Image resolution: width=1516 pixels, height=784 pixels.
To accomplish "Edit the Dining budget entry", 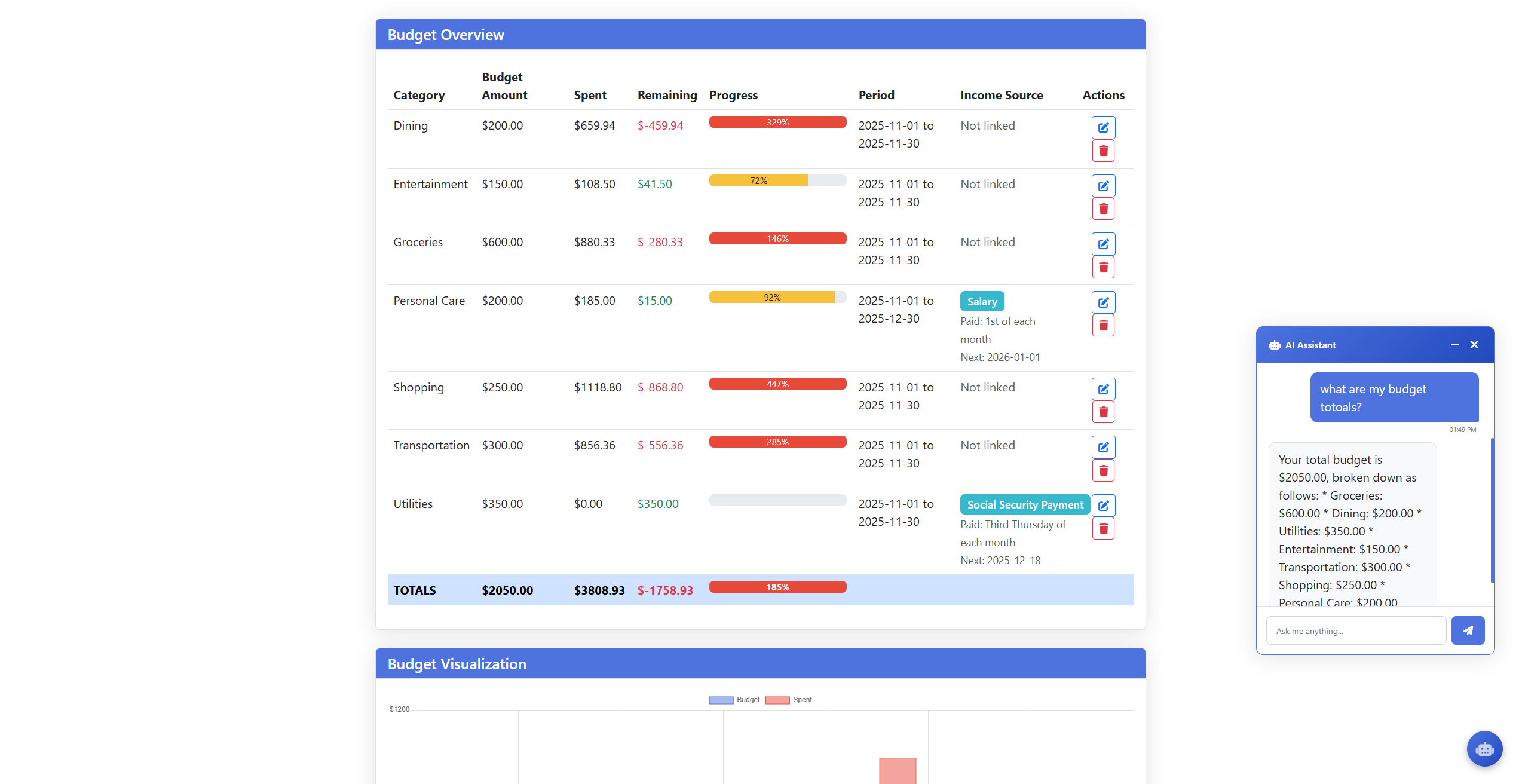I will [x=1103, y=127].
